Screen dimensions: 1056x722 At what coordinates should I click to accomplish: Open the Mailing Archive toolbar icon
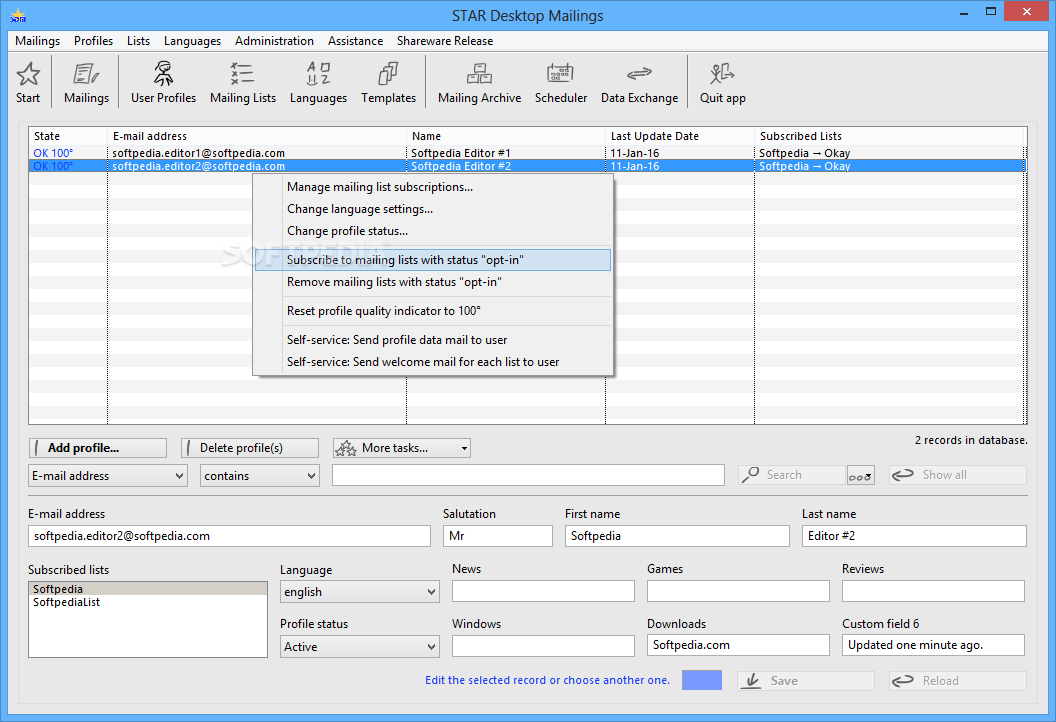click(479, 82)
